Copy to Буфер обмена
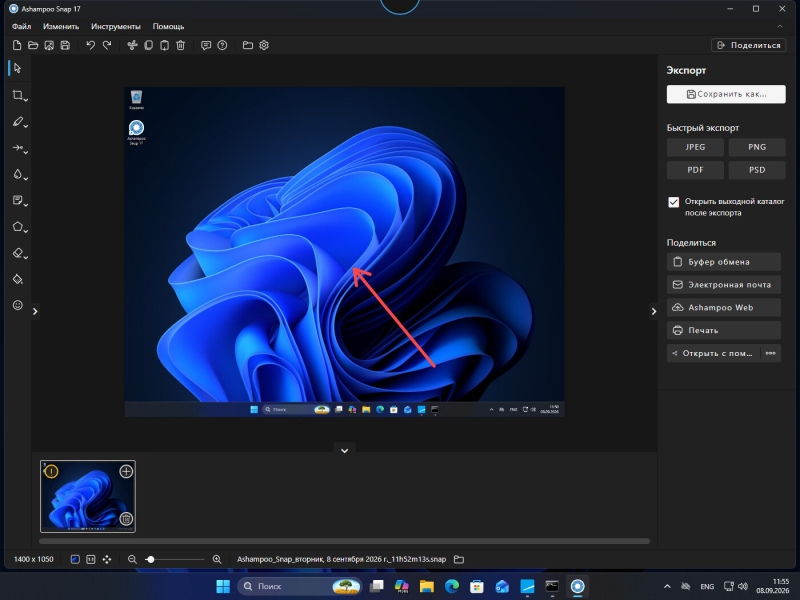The height and width of the screenshot is (600, 800). (723, 262)
